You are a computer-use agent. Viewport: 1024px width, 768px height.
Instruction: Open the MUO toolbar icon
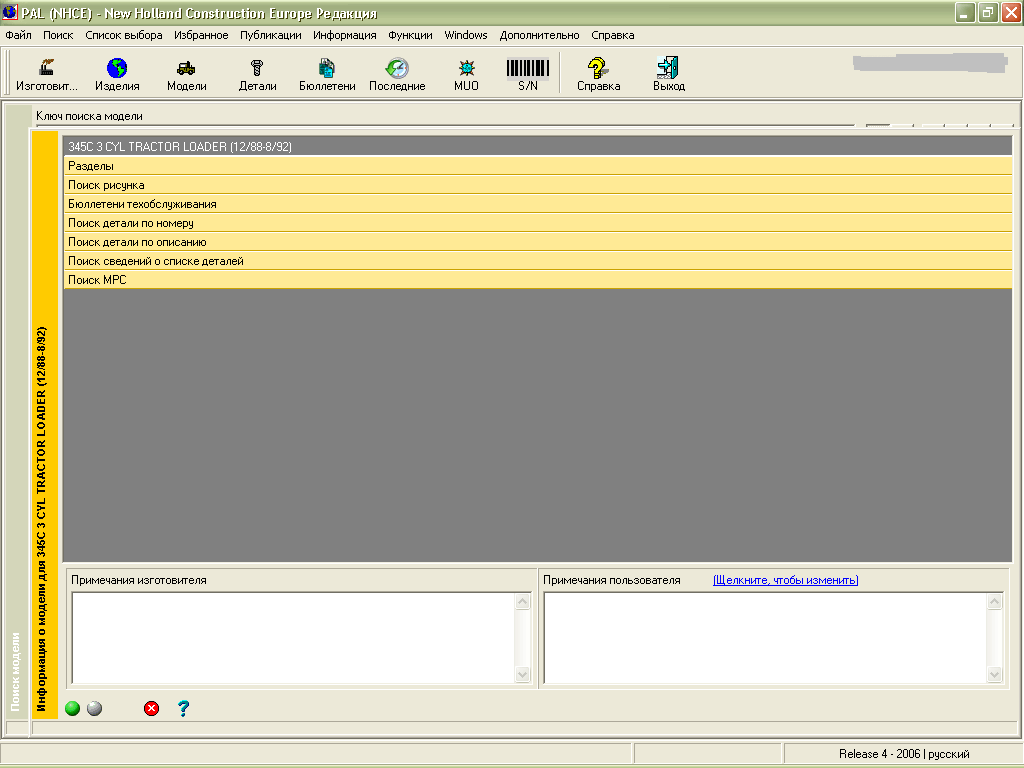466,74
